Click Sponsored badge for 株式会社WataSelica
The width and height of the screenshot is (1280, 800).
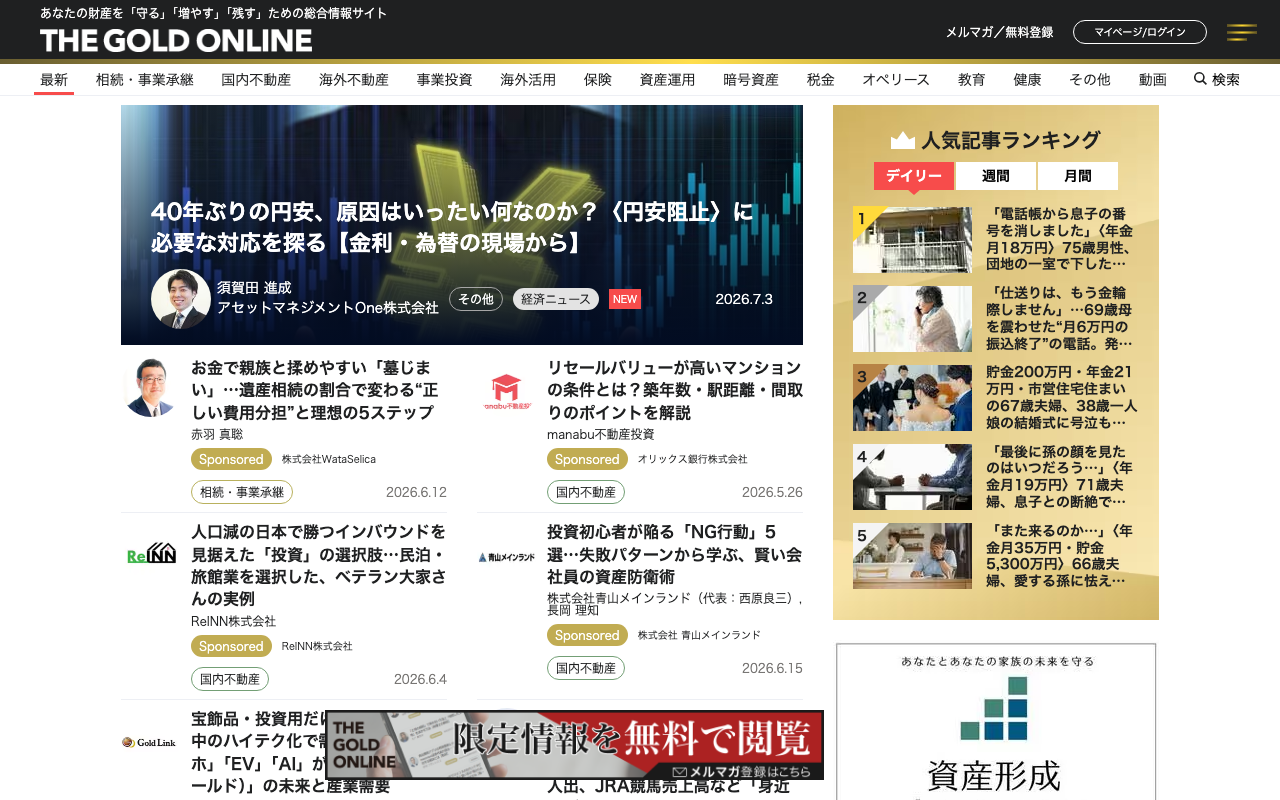[231, 459]
